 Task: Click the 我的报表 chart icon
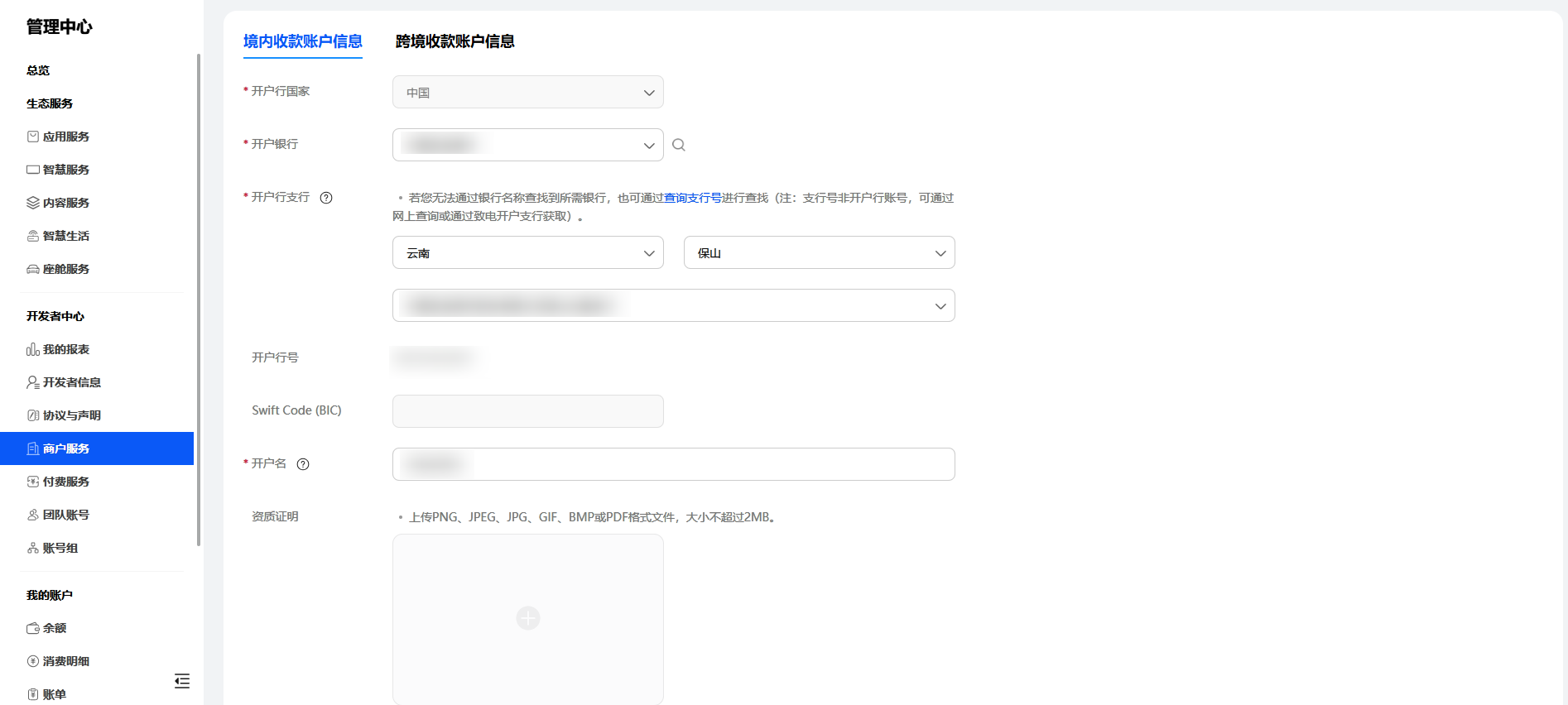33,349
